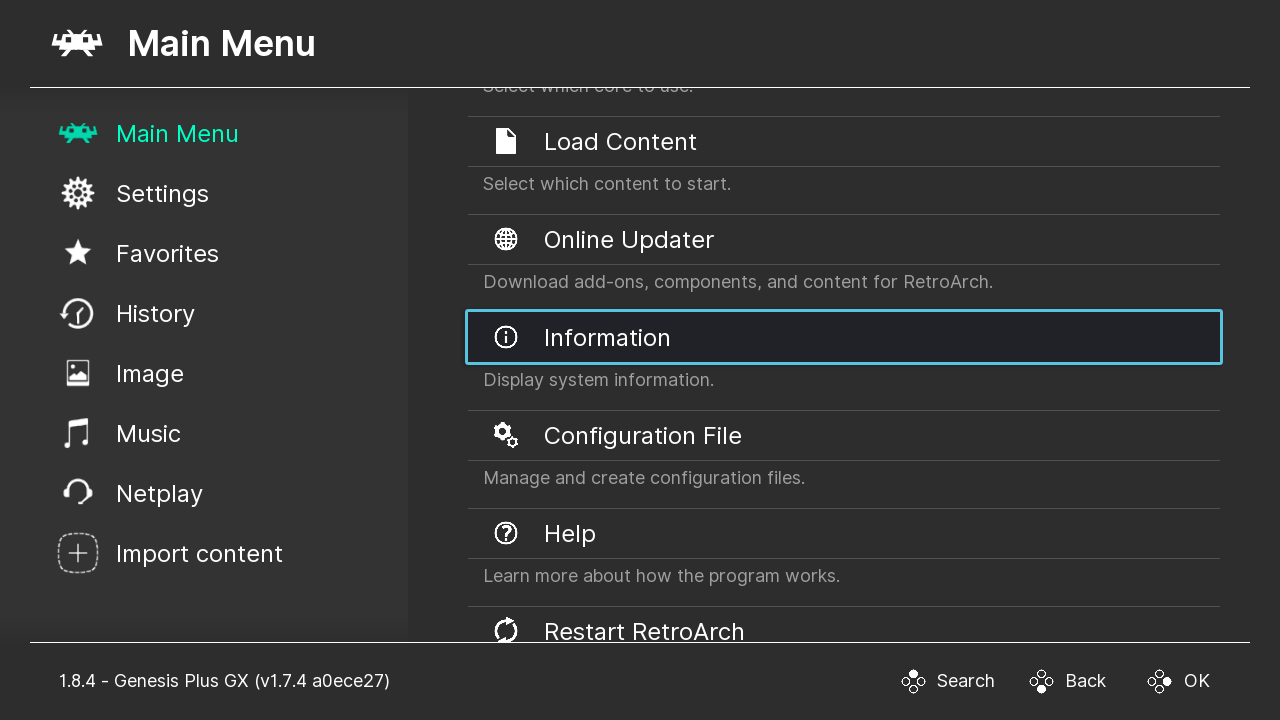Viewport: 1280px width, 720px height.
Task: Click the Main Menu header title
Action: (x=222, y=43)
